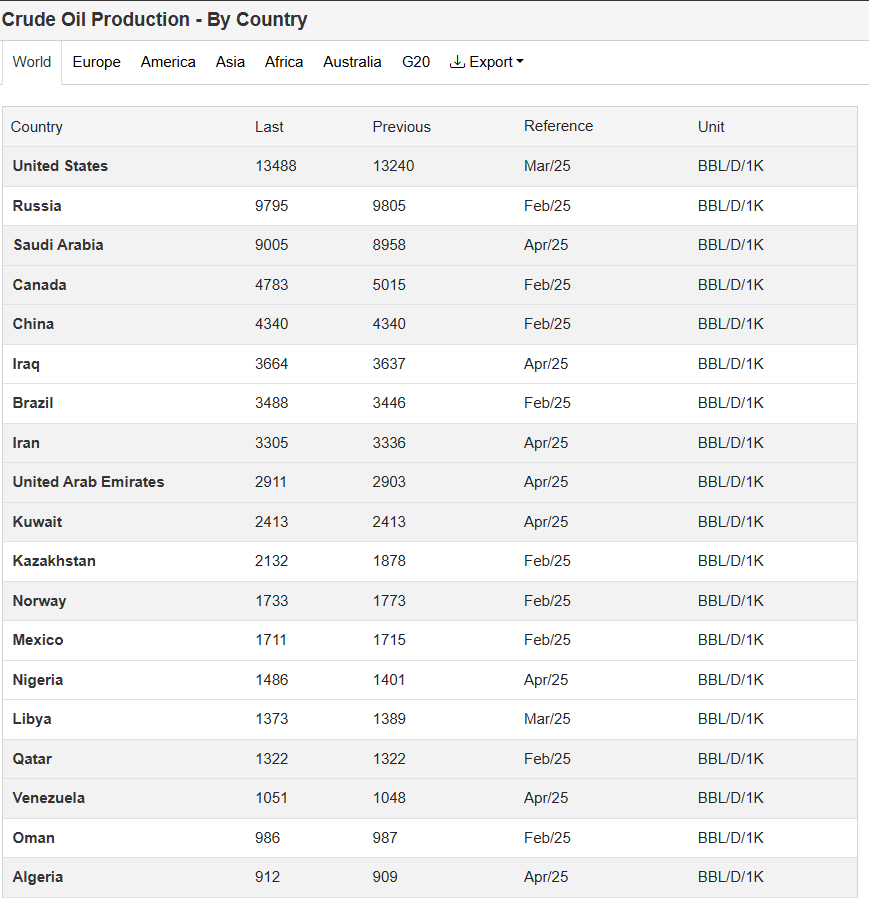Viewport: 869px width, 898px height.
Task: Select the Australia tab
Action: coord(352,62)
